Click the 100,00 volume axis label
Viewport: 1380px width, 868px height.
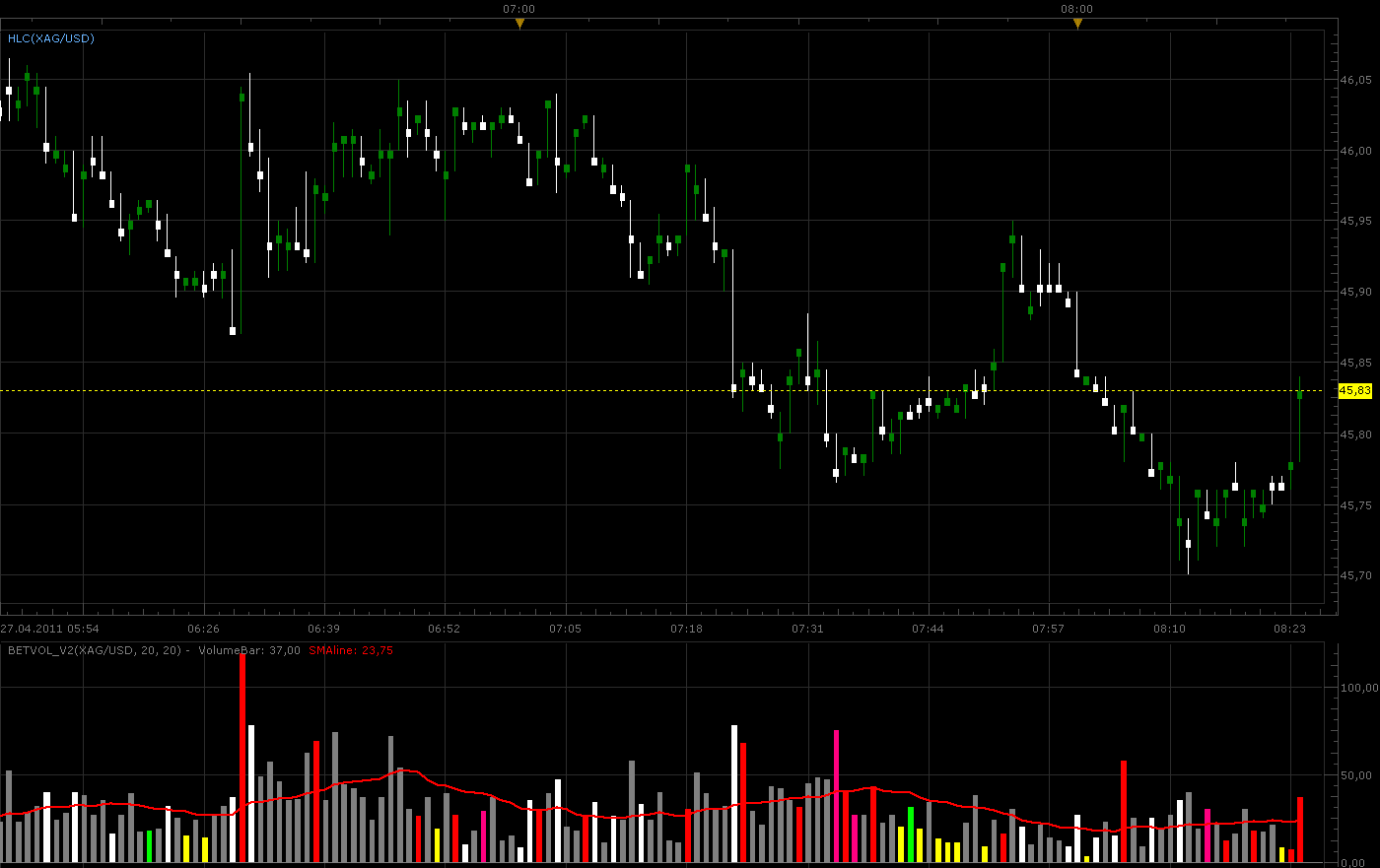[1358, 688]
